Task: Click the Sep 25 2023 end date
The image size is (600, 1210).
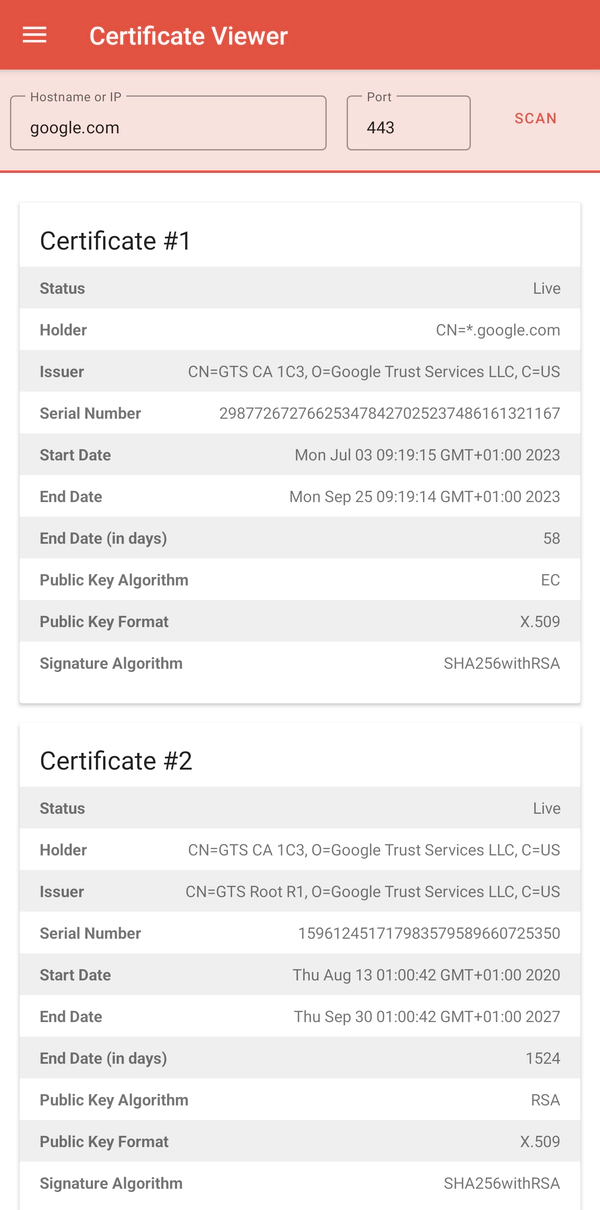Action: (x=424, y=497)
